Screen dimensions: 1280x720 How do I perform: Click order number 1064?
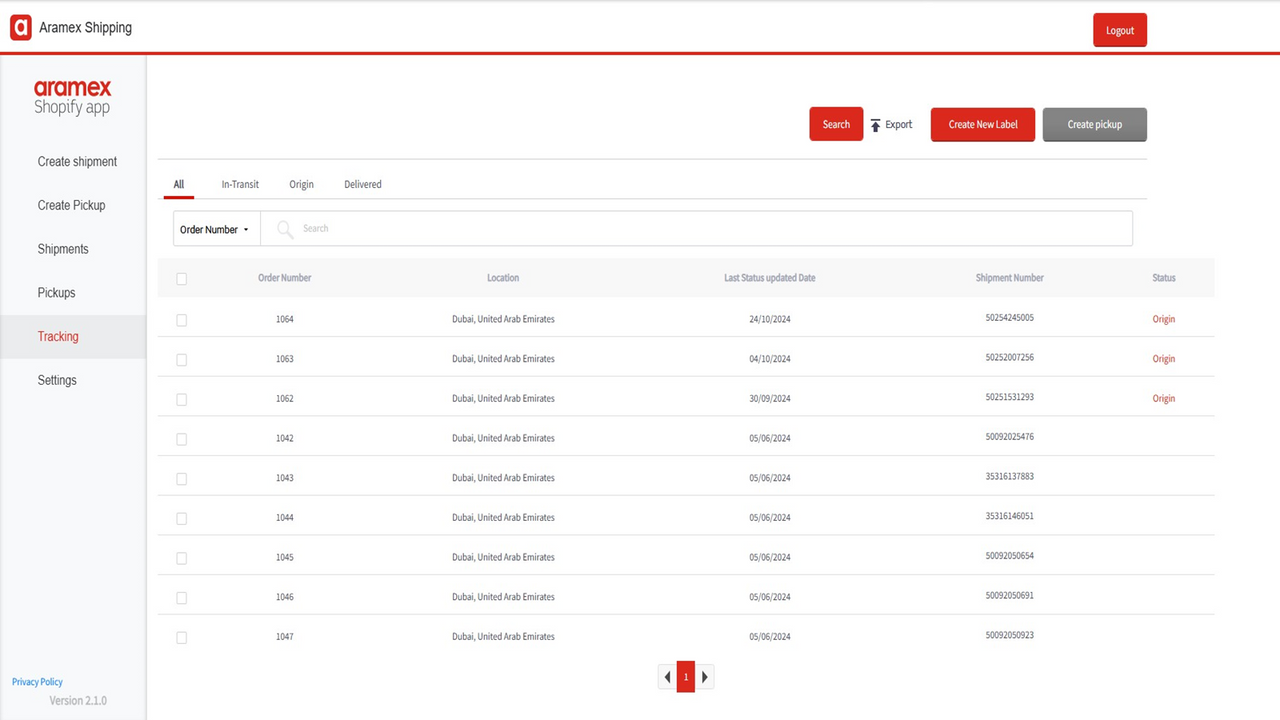coord(285,319)
